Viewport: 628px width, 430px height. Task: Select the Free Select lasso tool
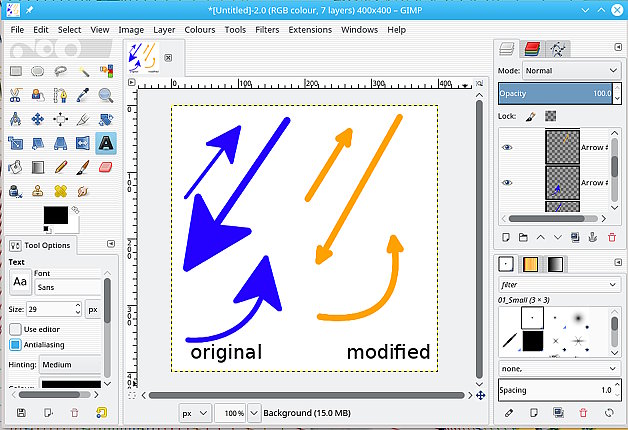point(60,71)
